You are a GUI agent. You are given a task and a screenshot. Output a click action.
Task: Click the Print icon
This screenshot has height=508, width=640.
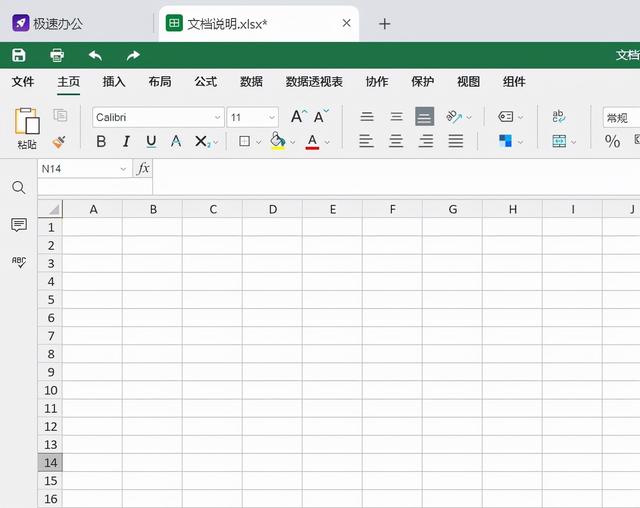coord(57,55)
